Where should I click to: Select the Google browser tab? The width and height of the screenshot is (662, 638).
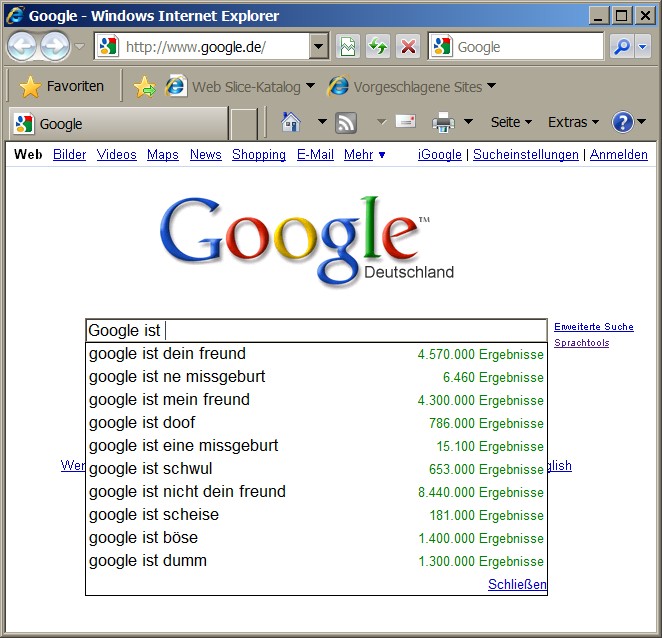click(118, 124)
